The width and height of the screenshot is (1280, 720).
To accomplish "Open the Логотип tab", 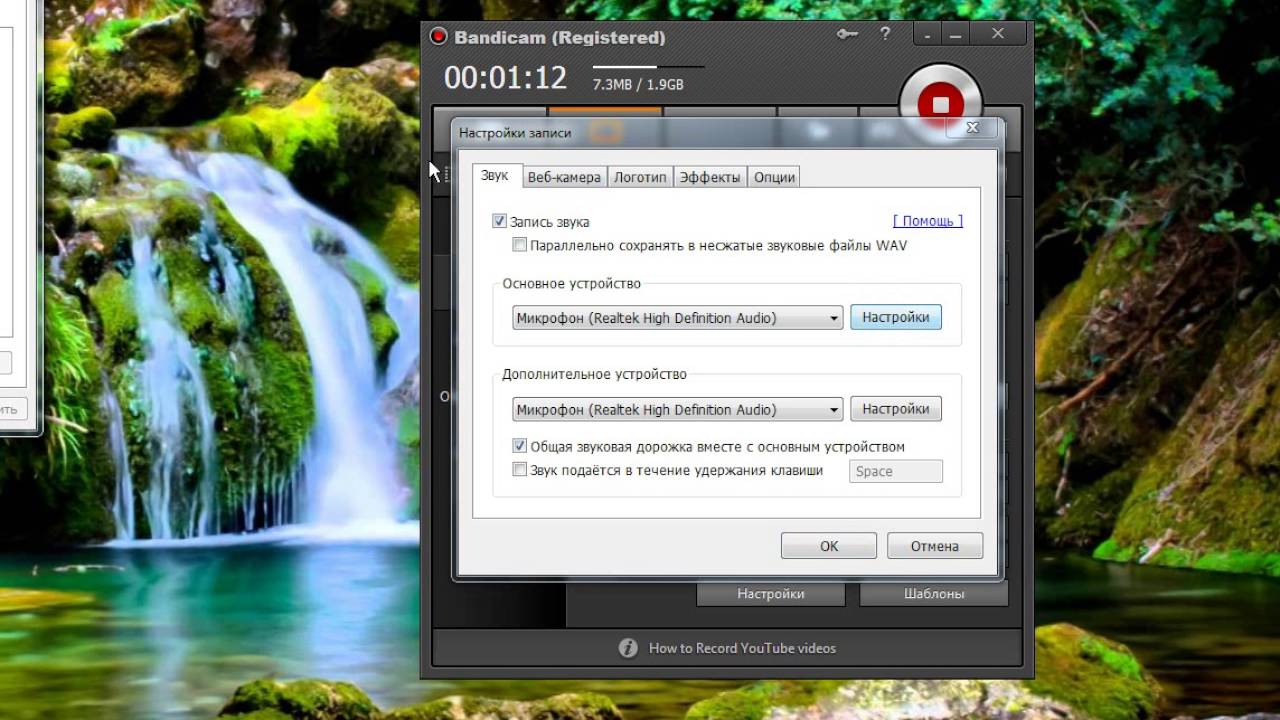I will (x=640, y=177).
